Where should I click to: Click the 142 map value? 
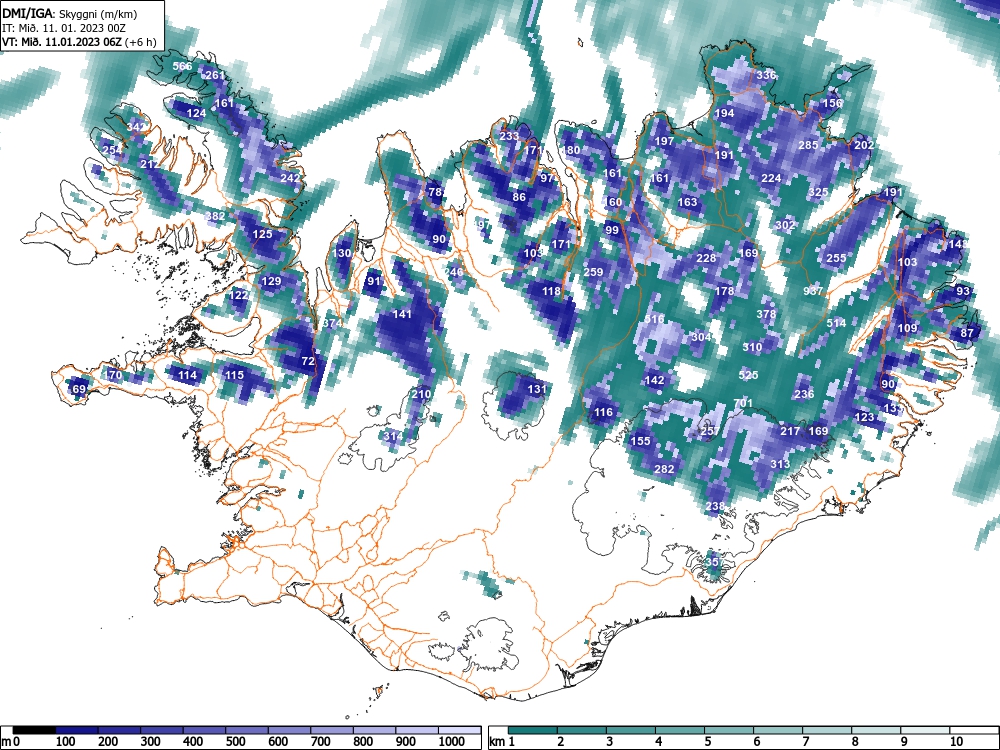click(655, 380)
